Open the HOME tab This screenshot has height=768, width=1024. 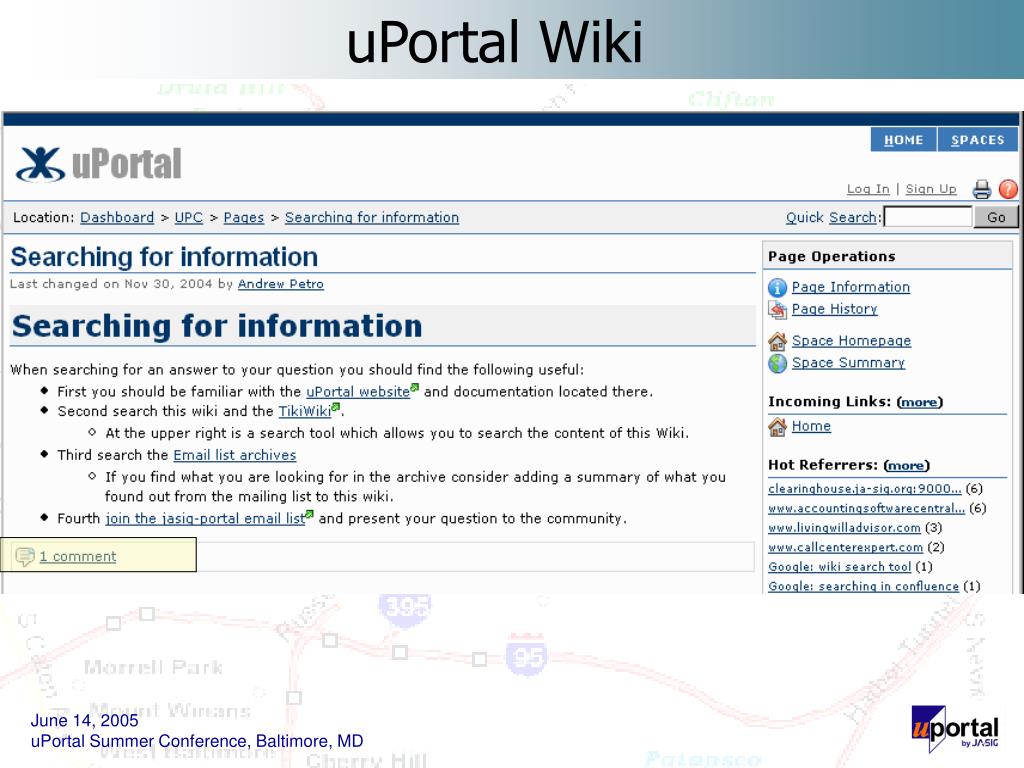tap(904, 140)
